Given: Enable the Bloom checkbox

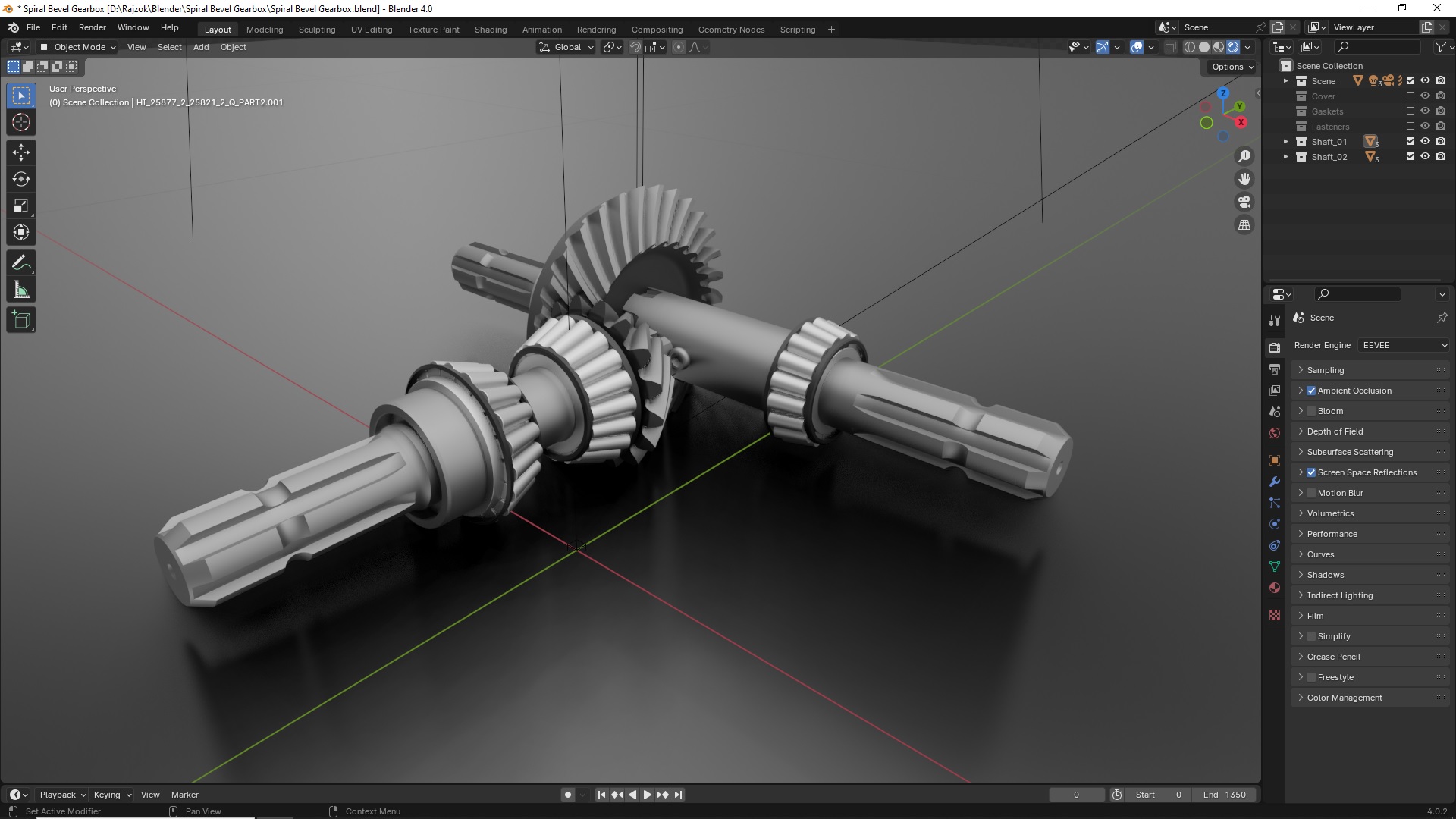Looking at the screenshot, I should (x=1311, y=411).
